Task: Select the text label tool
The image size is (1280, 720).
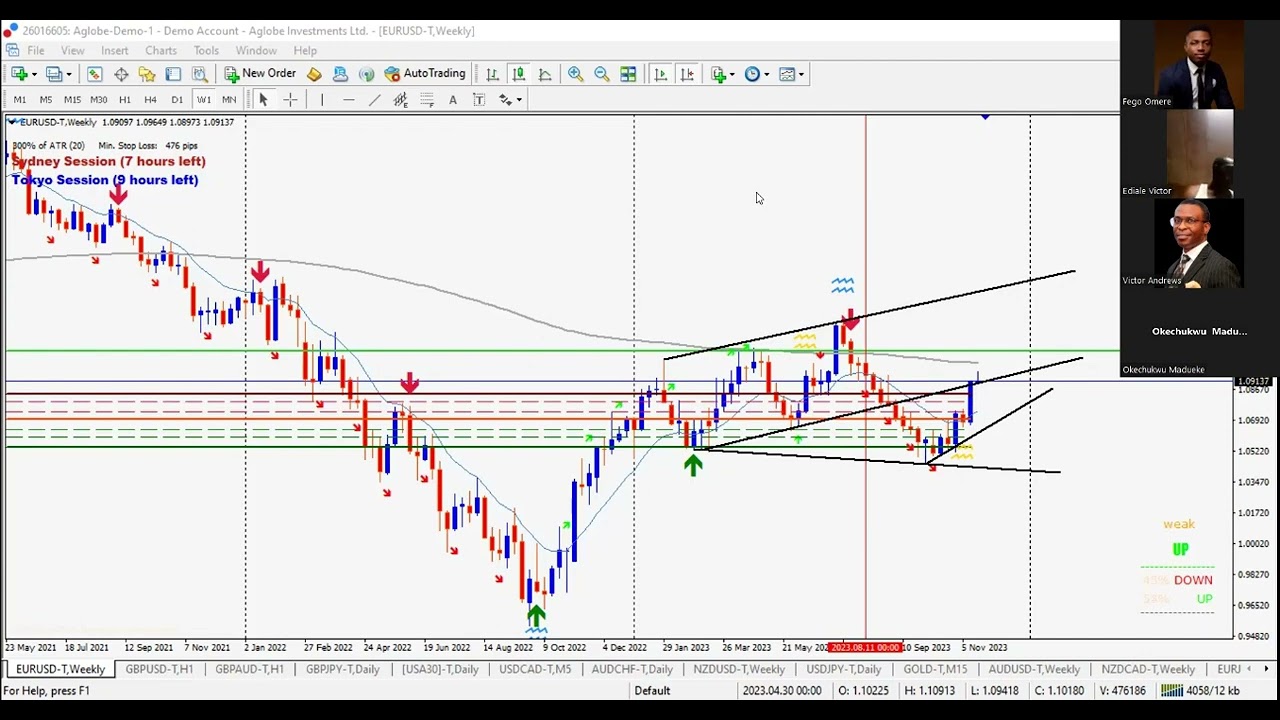Action: 479,100
